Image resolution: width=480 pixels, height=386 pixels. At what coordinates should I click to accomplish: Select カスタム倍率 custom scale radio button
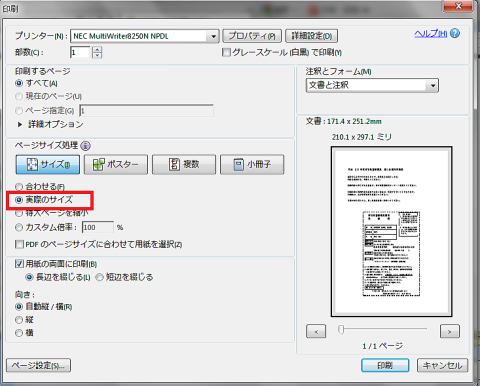click(19, 227)
